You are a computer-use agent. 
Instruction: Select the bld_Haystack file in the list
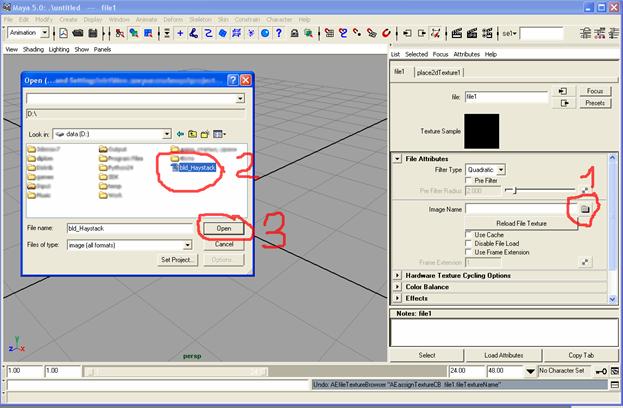pos(193,167)
